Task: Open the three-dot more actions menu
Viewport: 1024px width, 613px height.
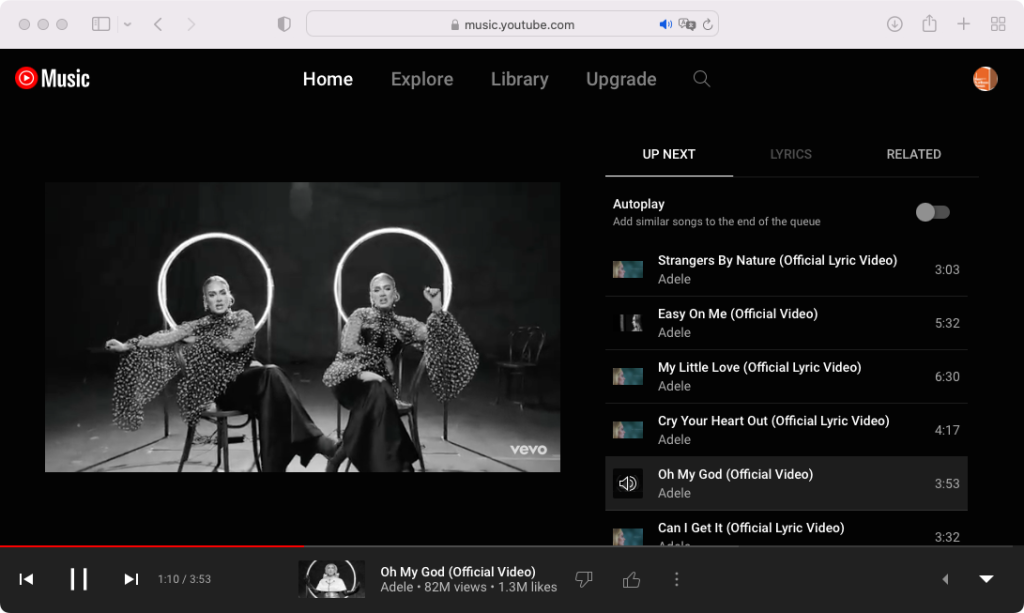Action: coord(677,579)
